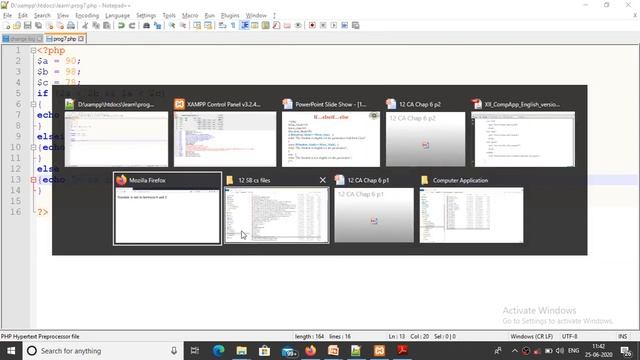Click the Redo toolbar icon
This screenshot has height=360, width=640.
click(132, 25)
